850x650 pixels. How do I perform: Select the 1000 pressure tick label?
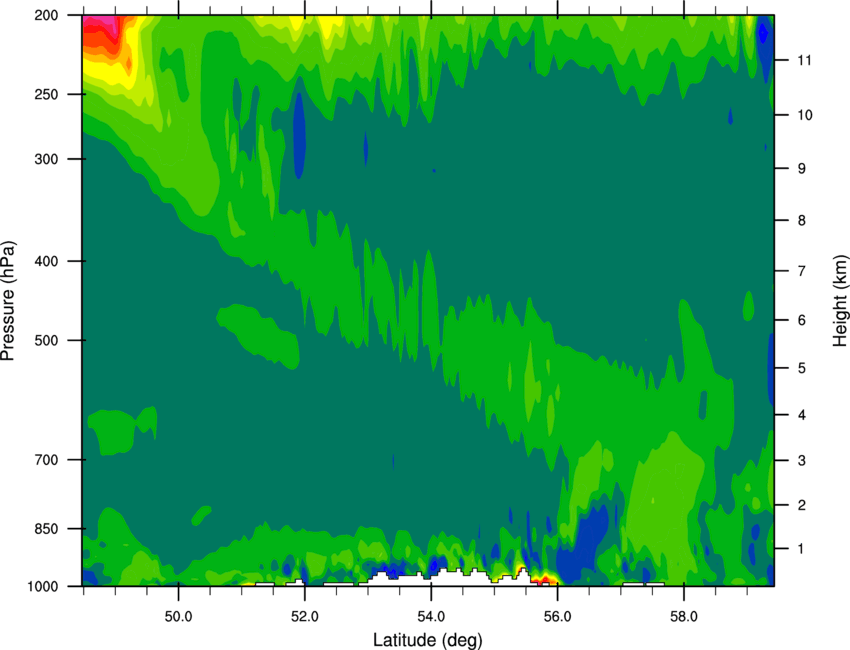coord(42,586)
